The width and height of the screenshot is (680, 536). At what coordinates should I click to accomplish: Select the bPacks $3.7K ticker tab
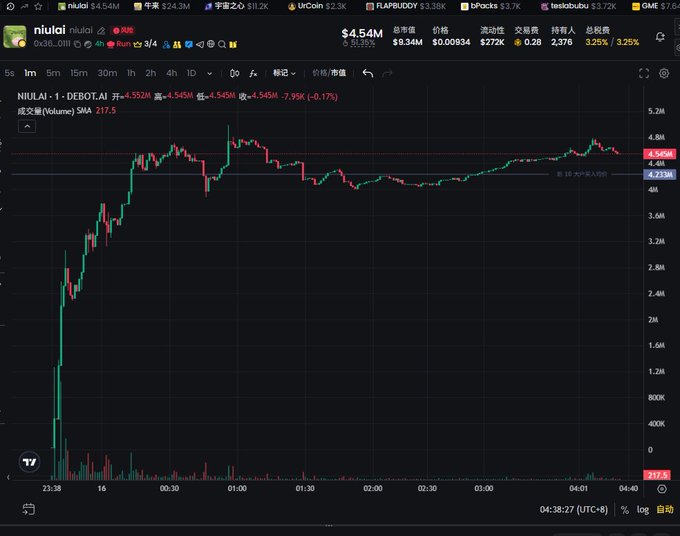coord(490,6)
